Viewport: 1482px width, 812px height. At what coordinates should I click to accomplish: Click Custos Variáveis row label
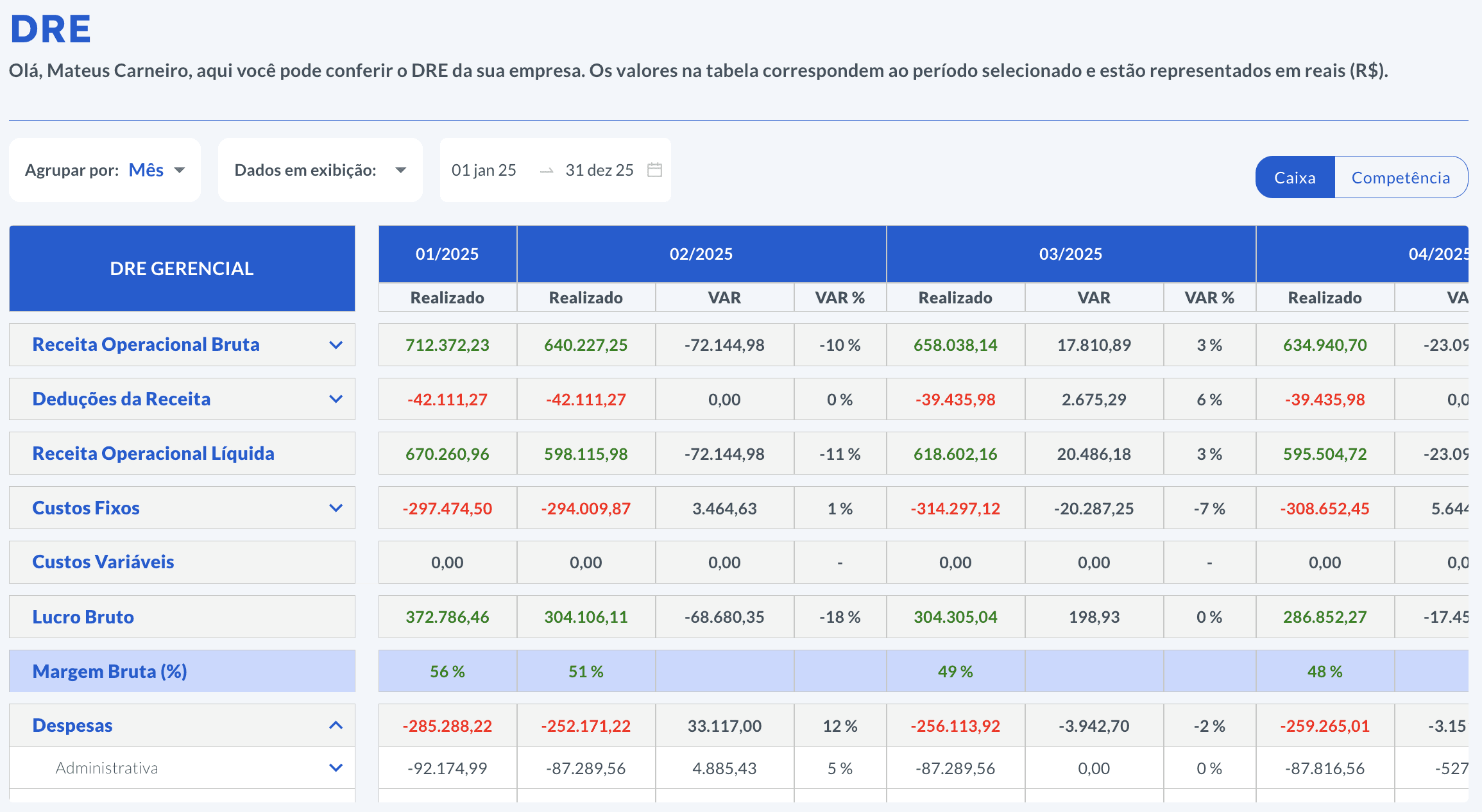point(103,562)
